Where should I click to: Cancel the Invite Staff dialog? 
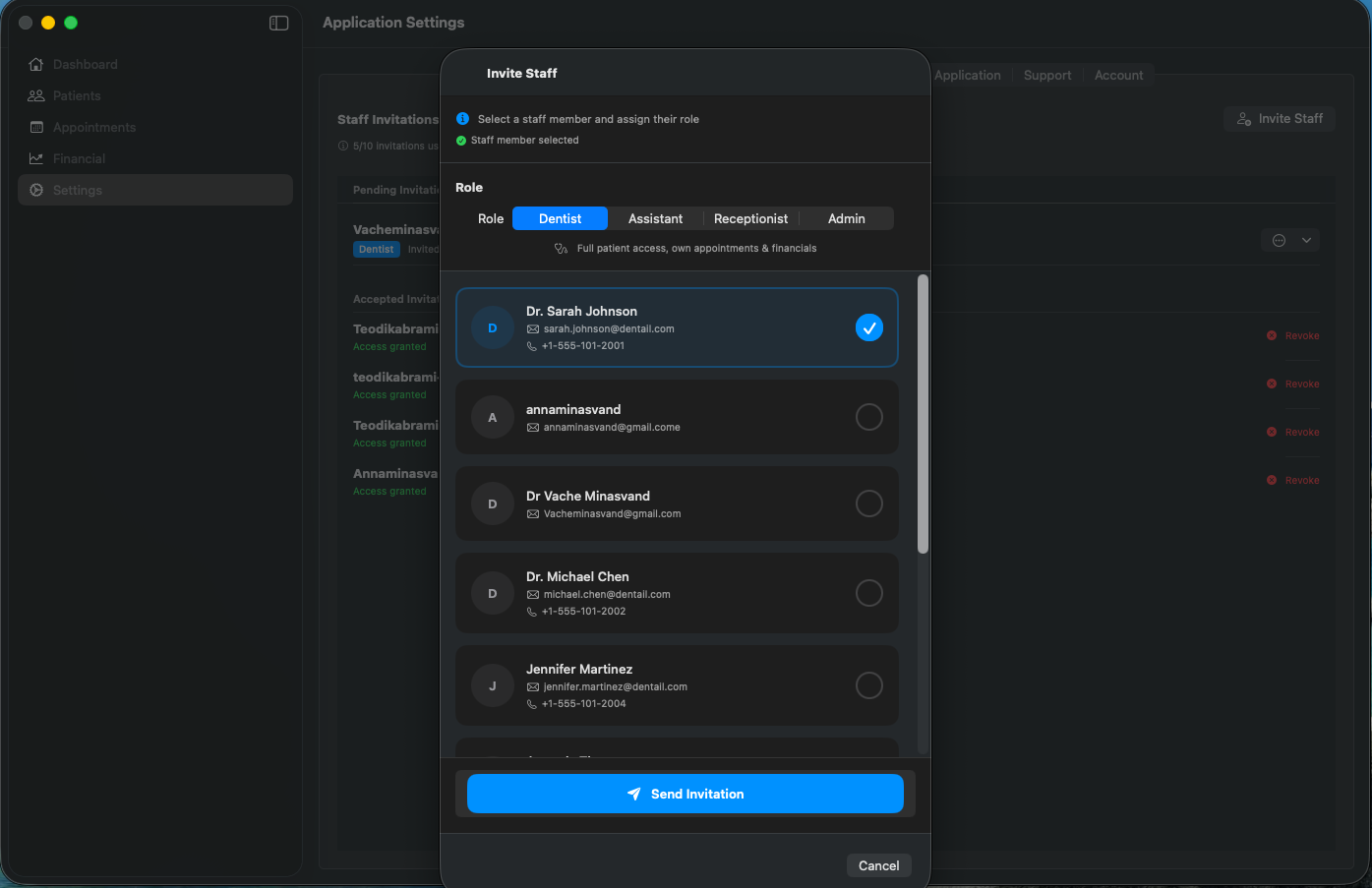878,865
